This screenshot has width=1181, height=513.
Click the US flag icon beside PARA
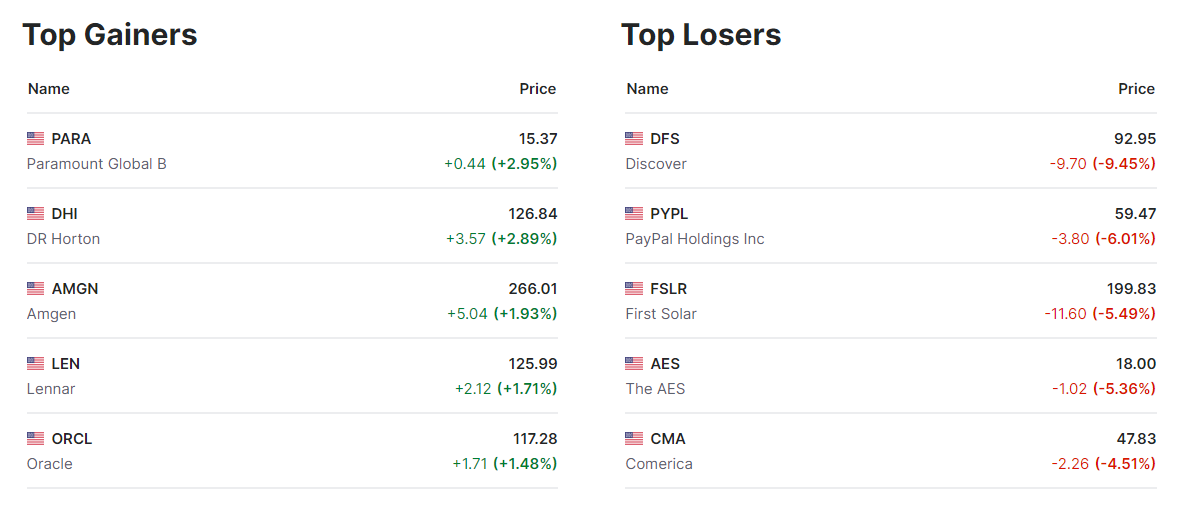36,139
